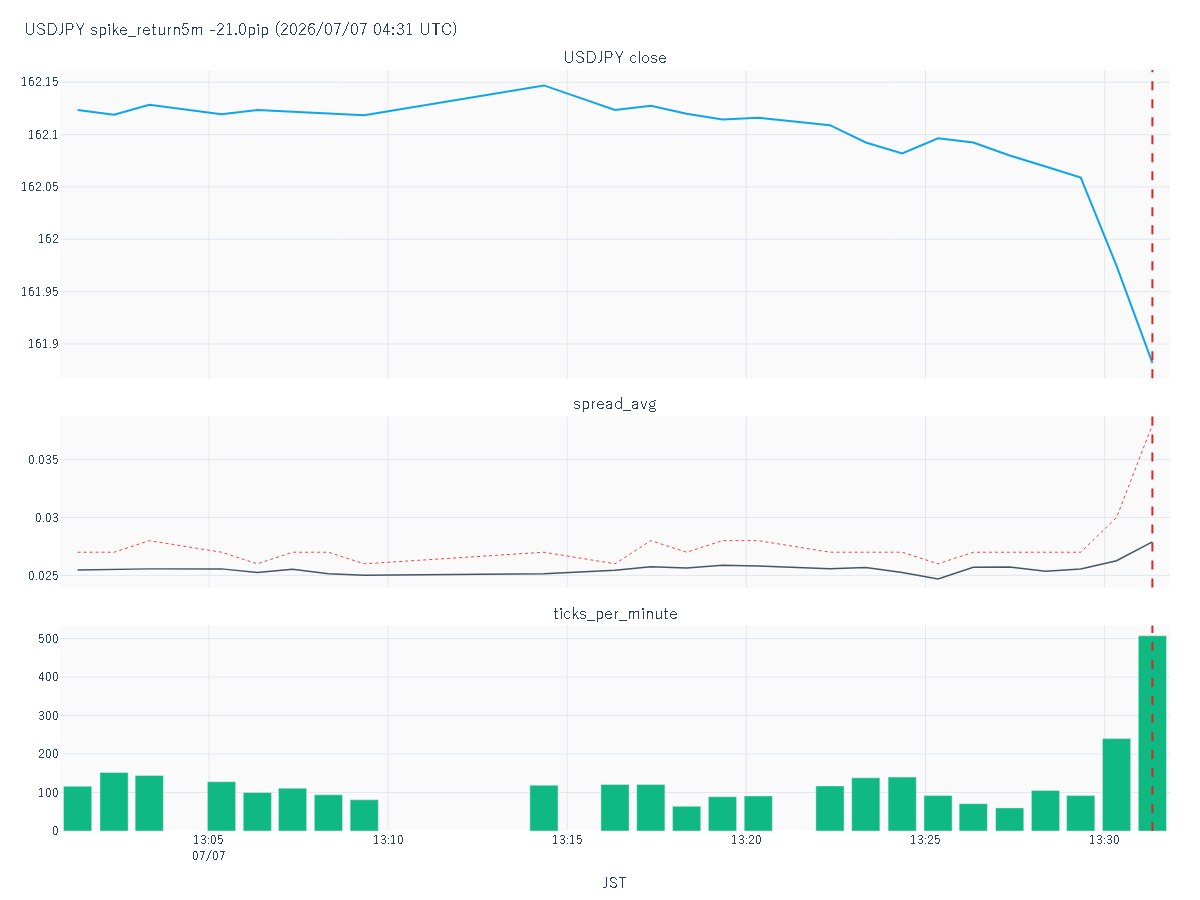The image size is (1200, 900).
Task: Click the 13:20 x-axis tick label
Action: pos(746,840)
